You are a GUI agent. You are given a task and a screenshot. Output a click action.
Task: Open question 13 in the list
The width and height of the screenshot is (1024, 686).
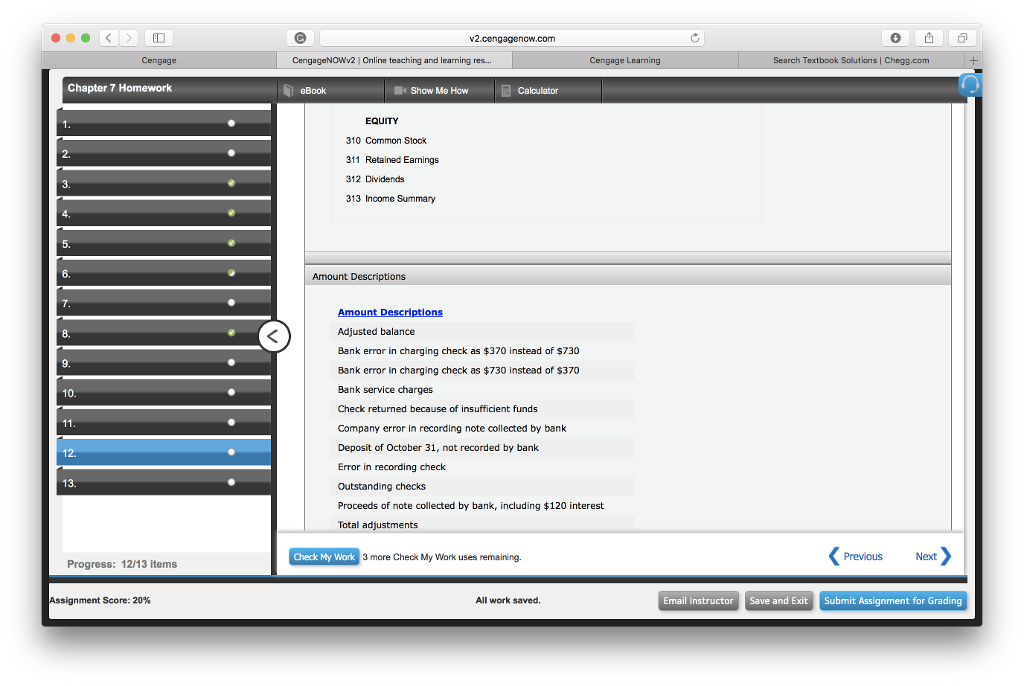164,483
